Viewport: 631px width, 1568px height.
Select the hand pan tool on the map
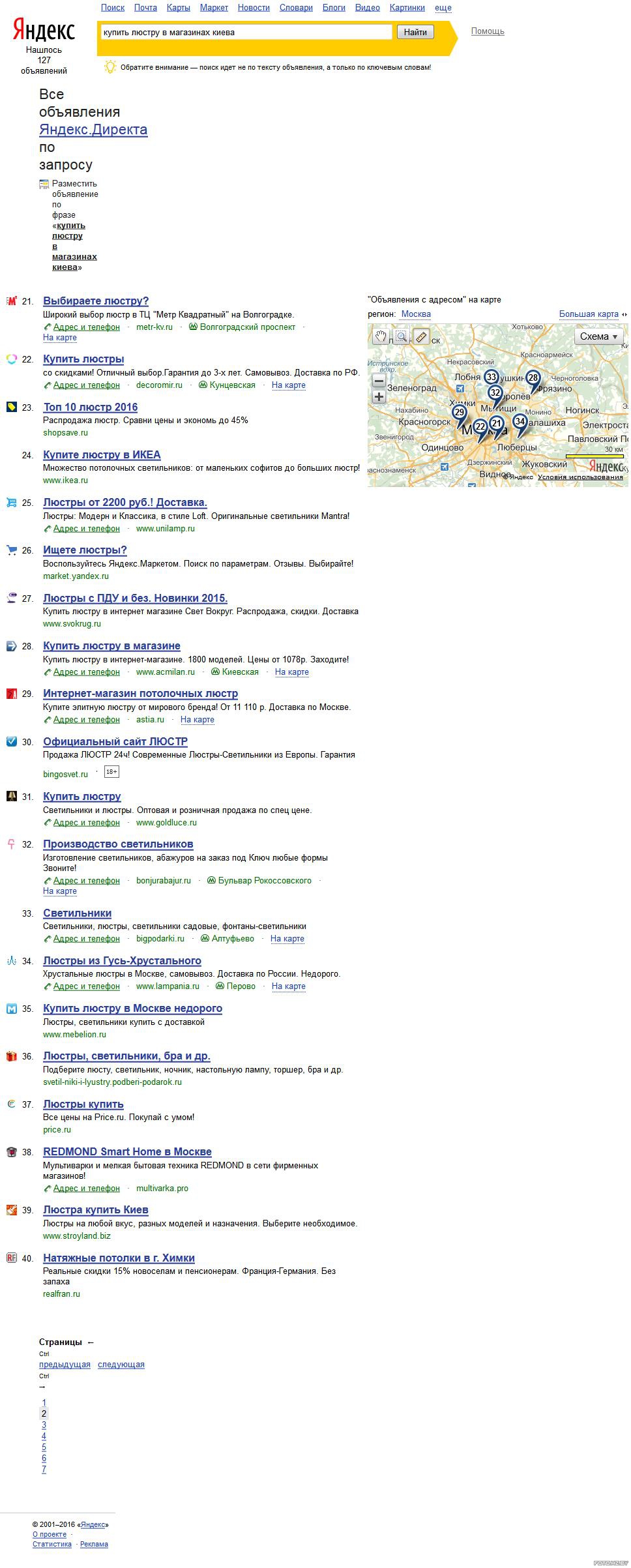381,336
